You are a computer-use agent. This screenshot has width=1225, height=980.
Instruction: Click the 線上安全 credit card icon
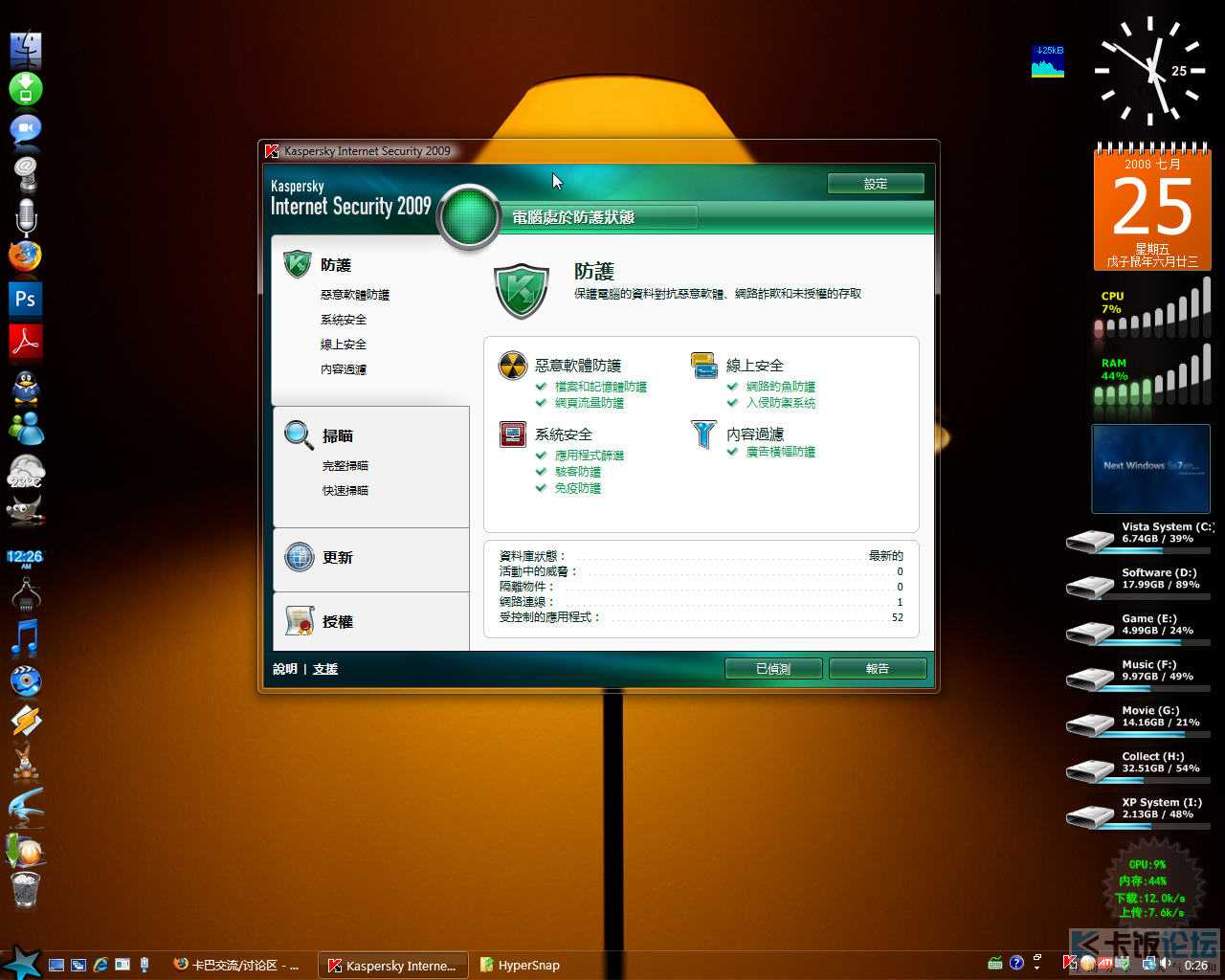704,366
